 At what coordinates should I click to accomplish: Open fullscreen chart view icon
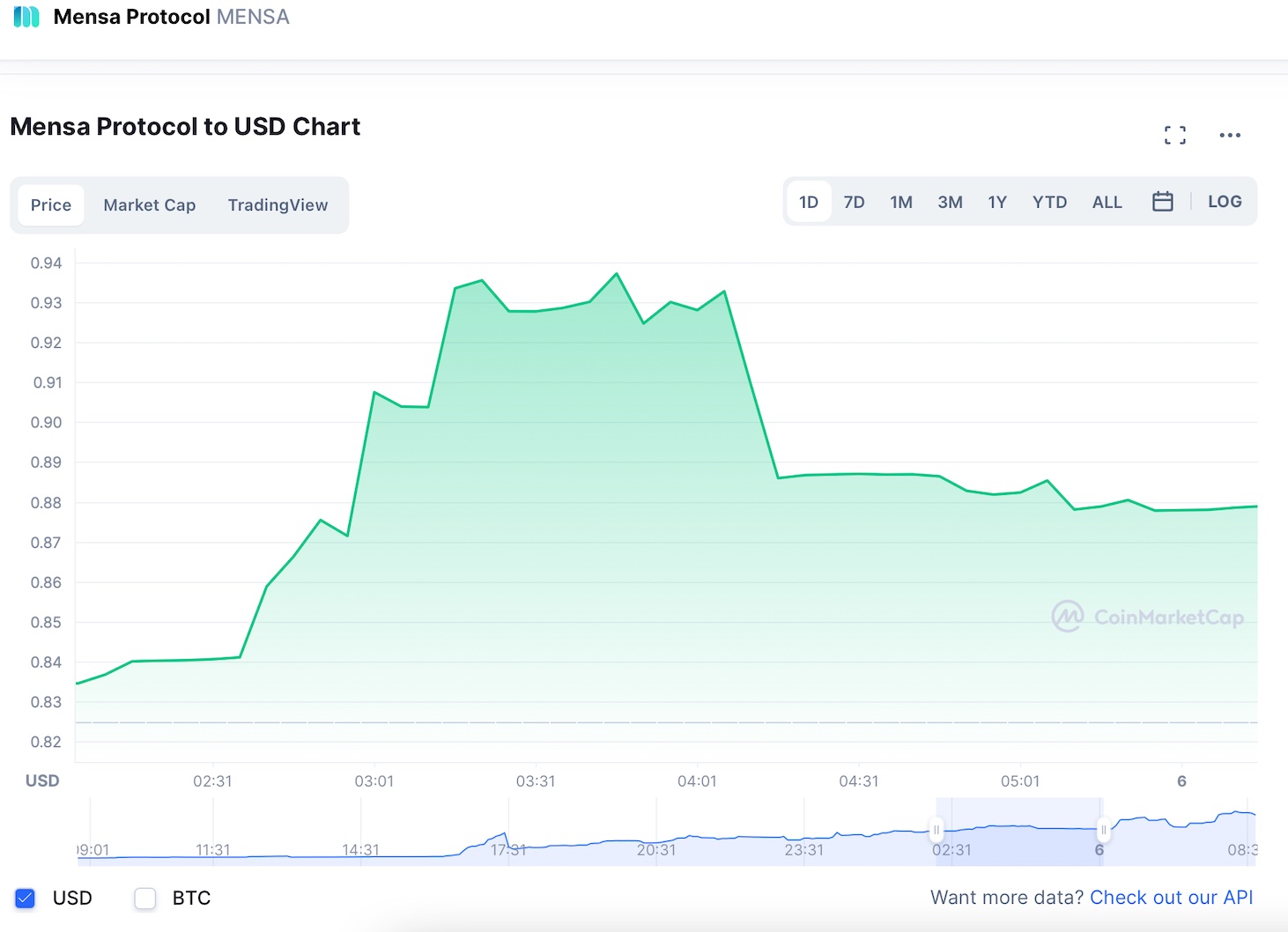point(1175,135)
